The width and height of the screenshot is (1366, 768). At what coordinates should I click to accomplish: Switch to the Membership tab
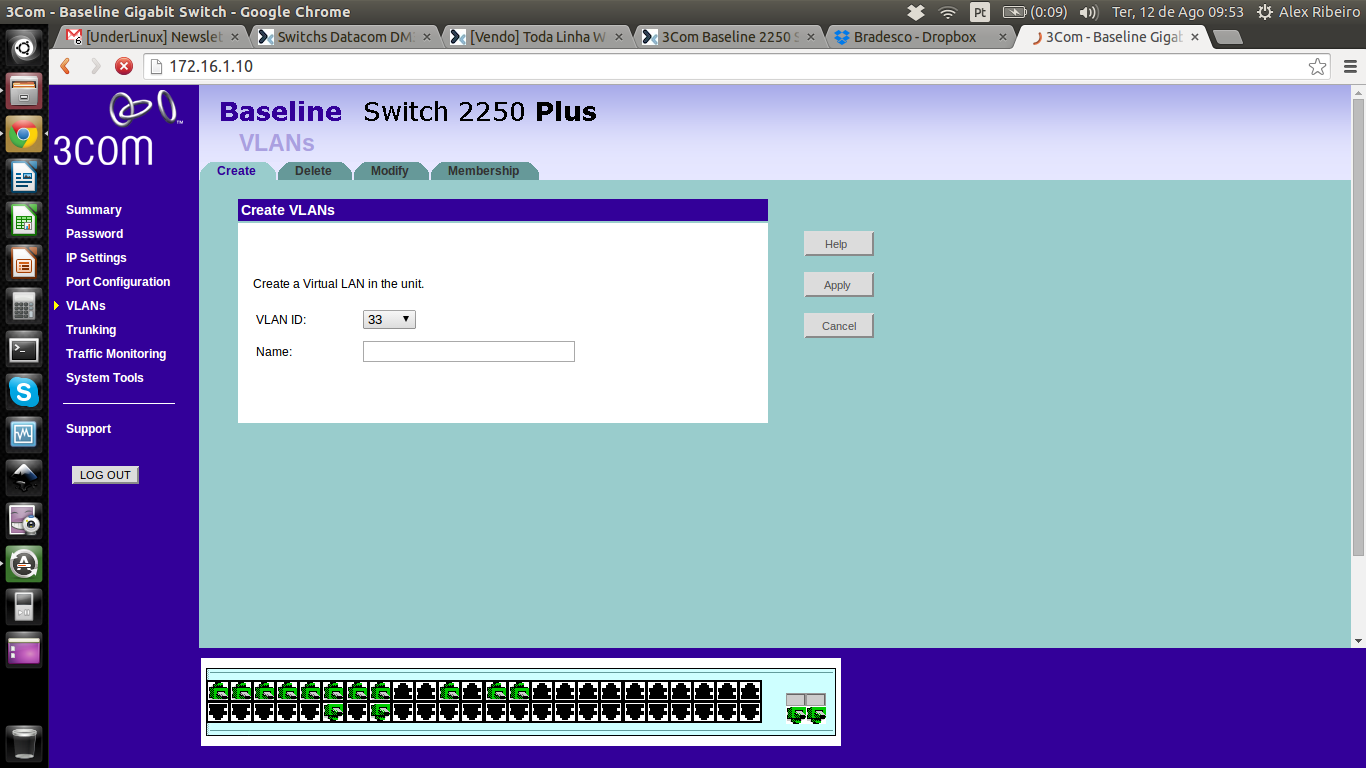(484, 171)
